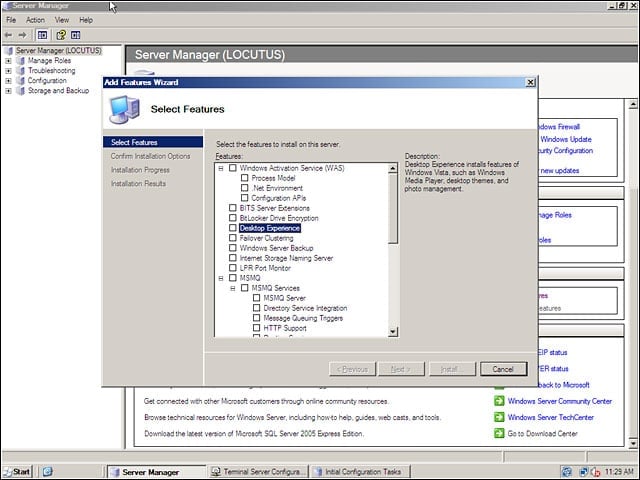
Task: Open the Help toolbar icon
Action: 61,35
